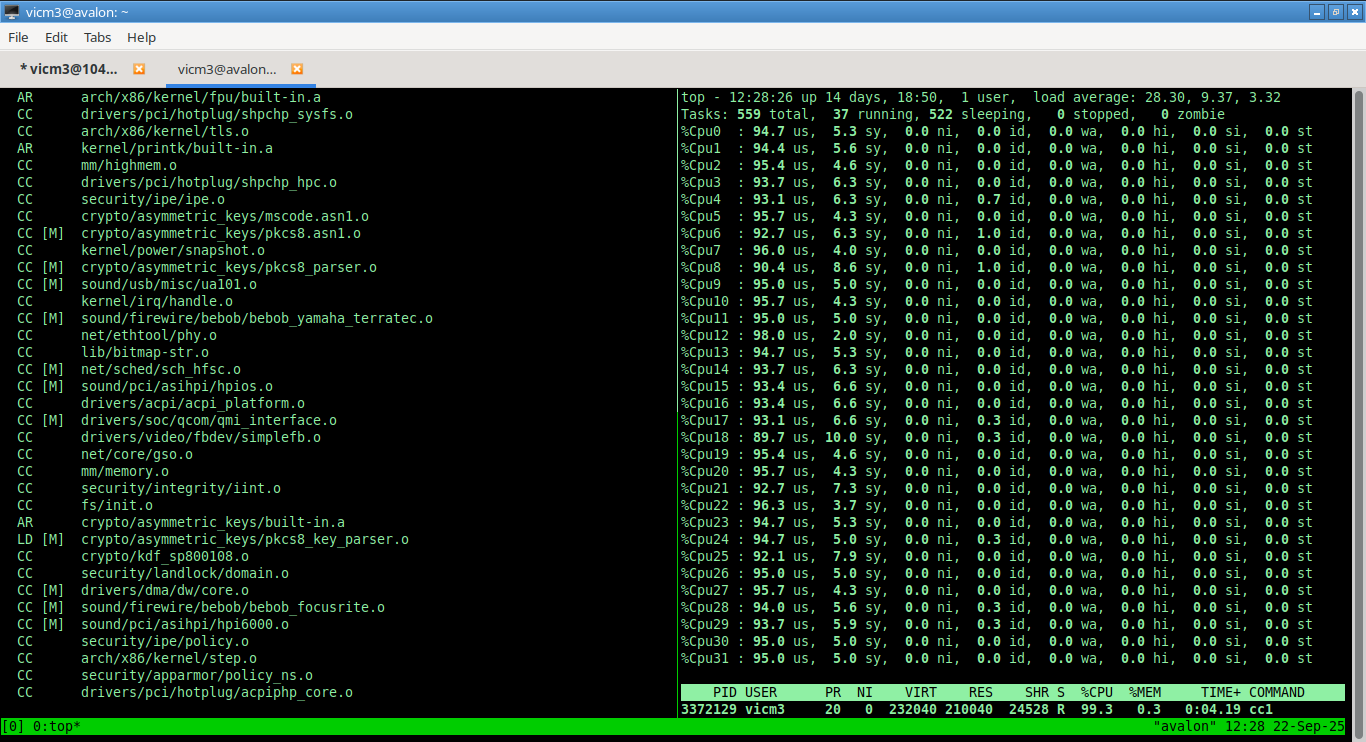Viewport: 1366px width, 742px height.
Task: Select the vicm3@avalon tab
Action: [x=227, y=69]
